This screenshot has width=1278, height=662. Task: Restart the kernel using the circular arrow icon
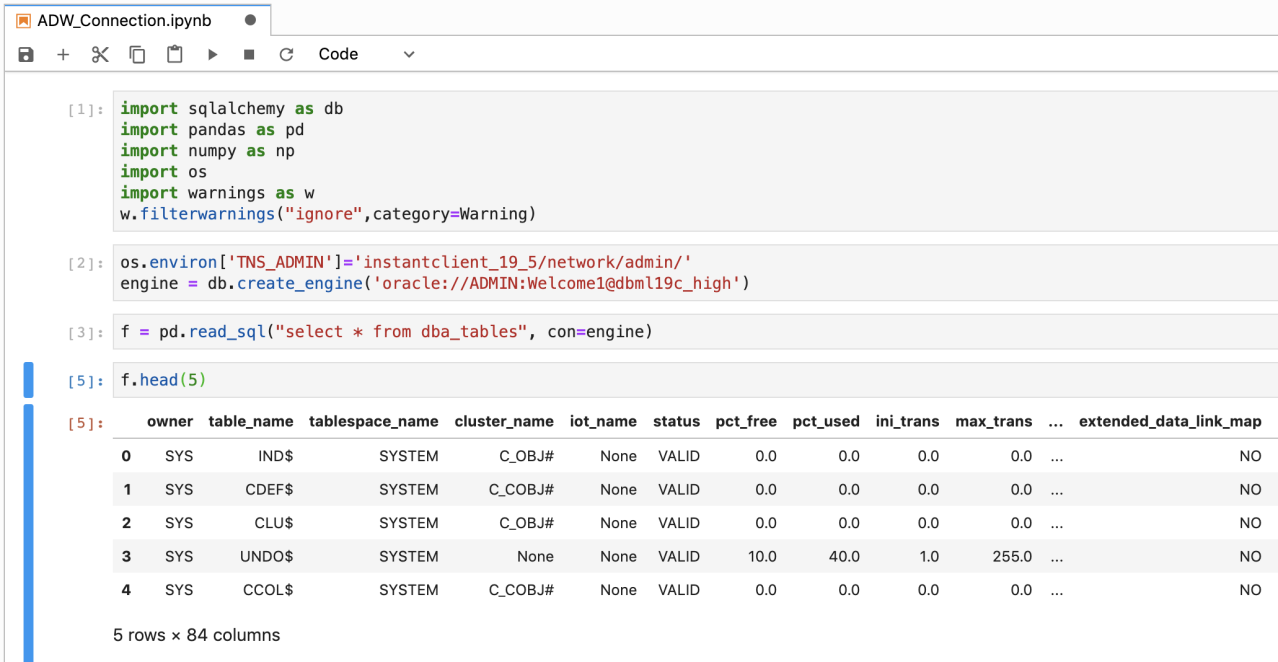(286, 55)
